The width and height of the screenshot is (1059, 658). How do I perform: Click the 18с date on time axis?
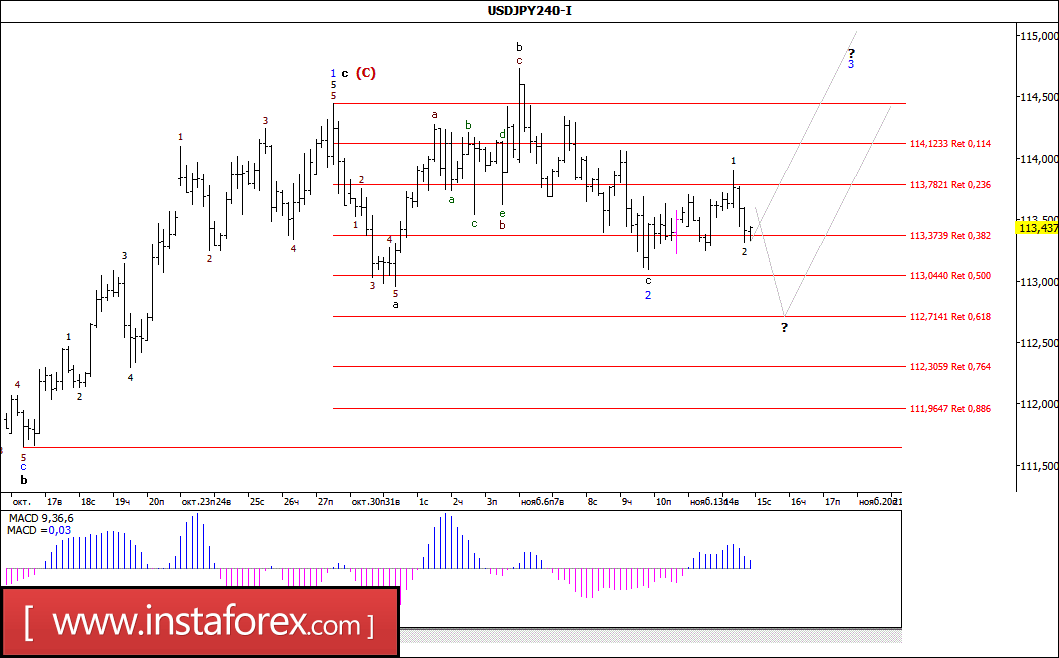(x=88, y=502)
